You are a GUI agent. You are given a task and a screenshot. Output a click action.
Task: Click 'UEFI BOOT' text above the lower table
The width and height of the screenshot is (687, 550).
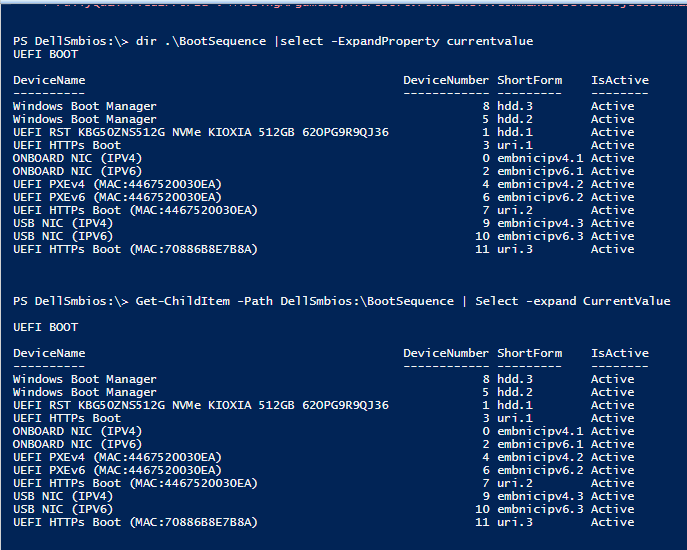click(45, 327)
